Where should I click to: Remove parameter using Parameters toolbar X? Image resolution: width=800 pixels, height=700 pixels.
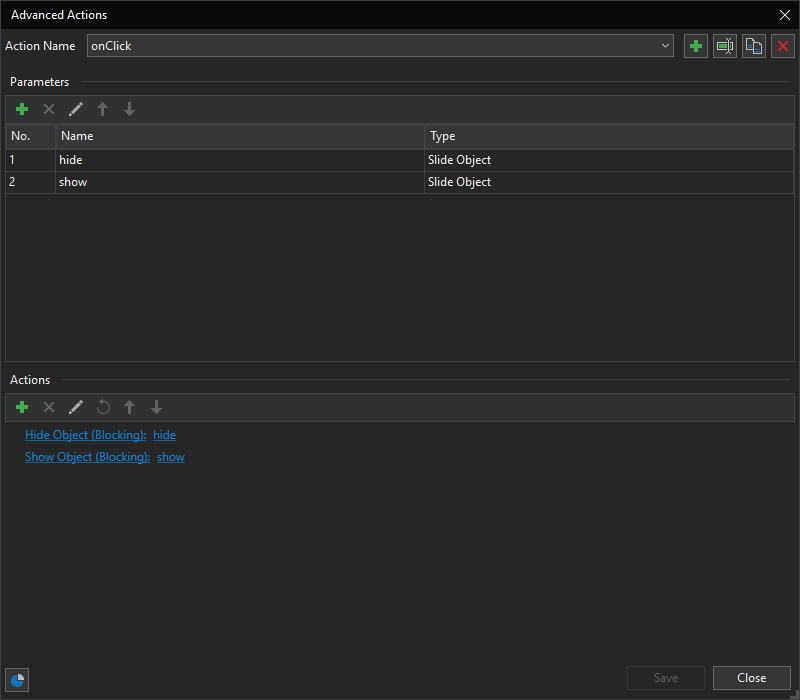tap(49, 109)
